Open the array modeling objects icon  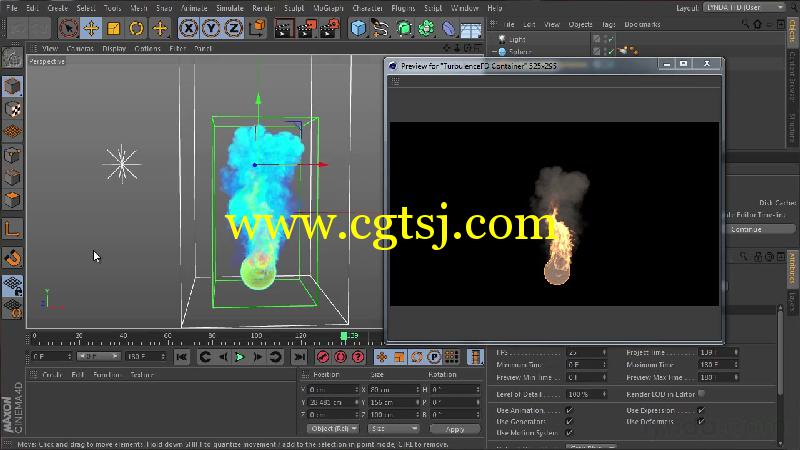(426, 28)
